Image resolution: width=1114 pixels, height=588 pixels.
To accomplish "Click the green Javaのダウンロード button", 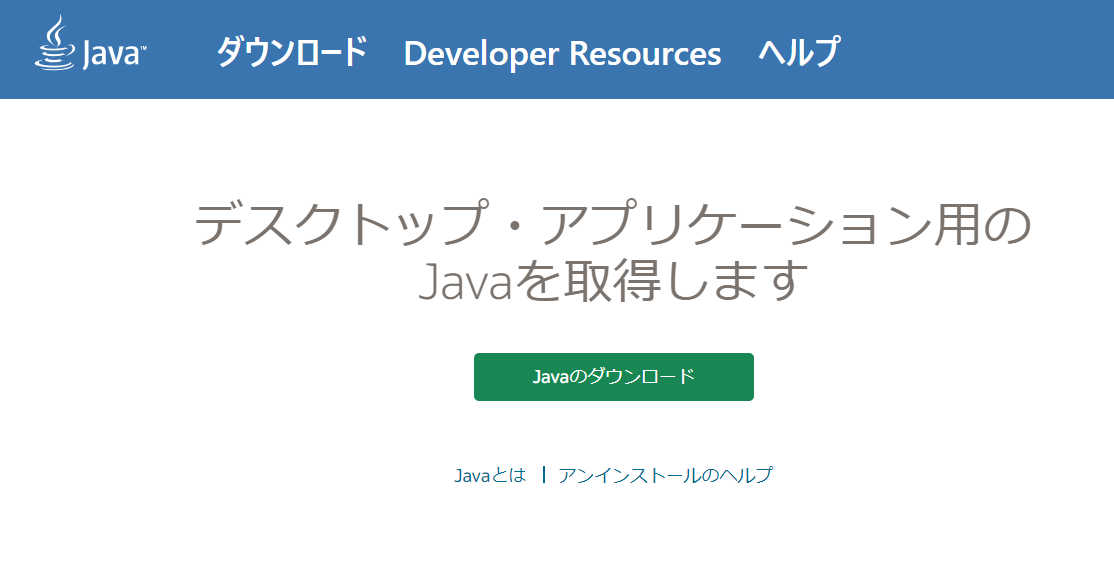I will [x=614, y=377].
